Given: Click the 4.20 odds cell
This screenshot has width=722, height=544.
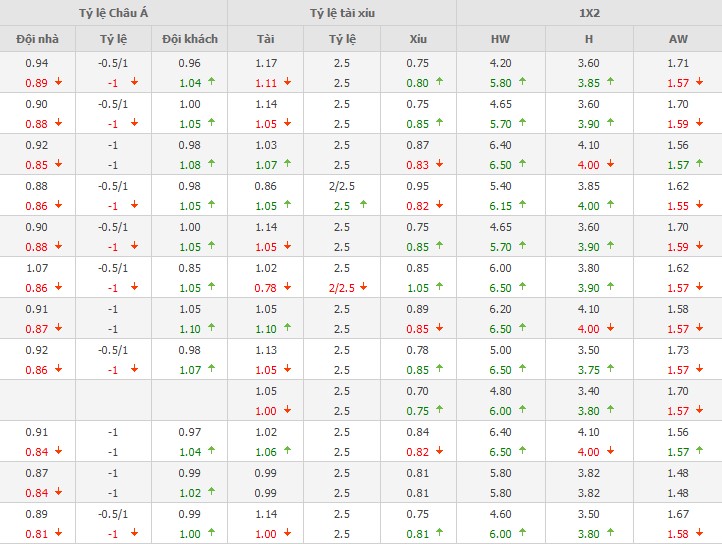Looking at the screenshot, I should (500, 62).
